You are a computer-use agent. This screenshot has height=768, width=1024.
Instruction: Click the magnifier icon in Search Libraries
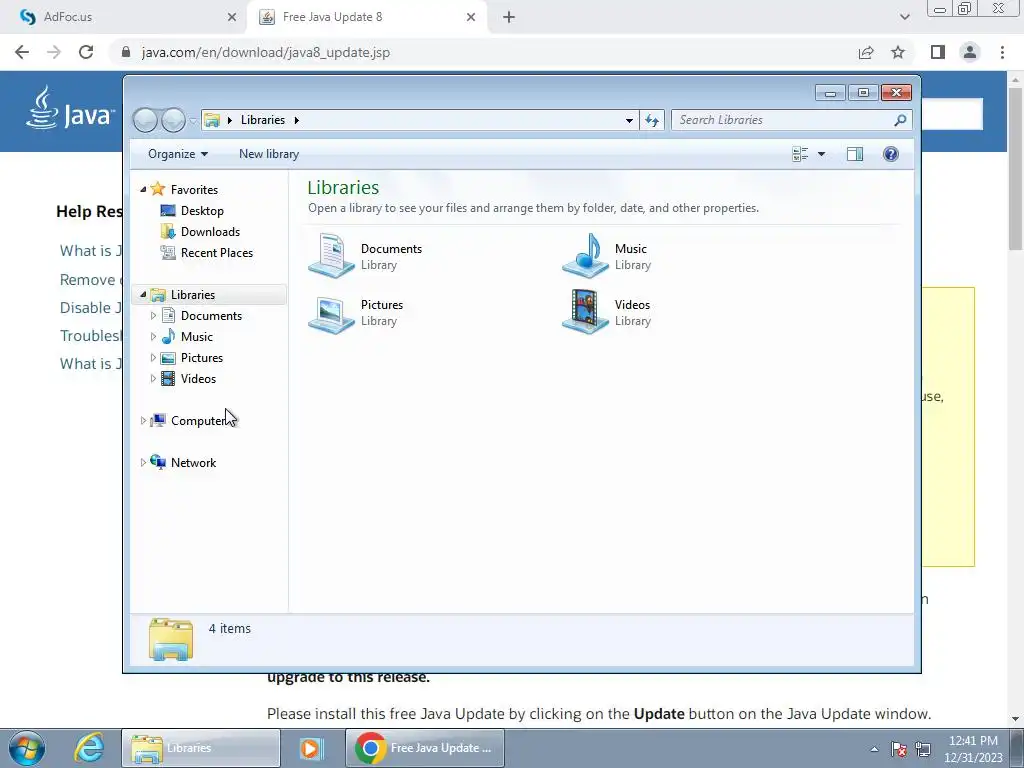(900, 120)
